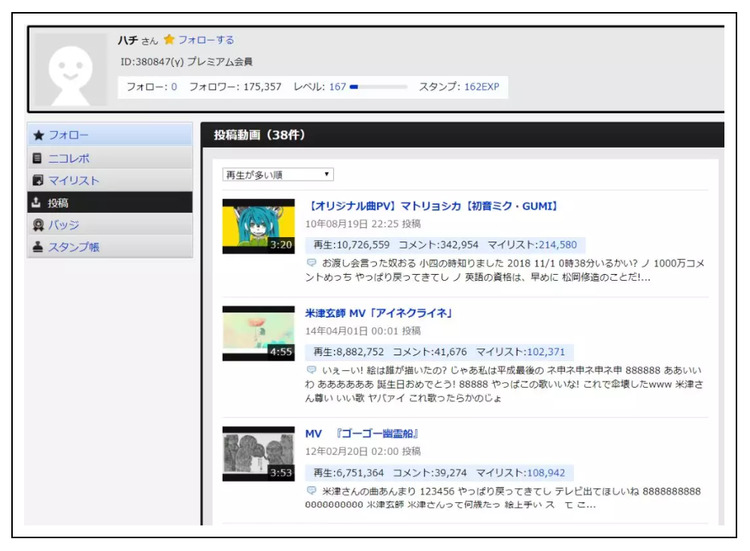Click the マイリスト count 108,942 link
750x551 pixels.
tap(543, 472)
